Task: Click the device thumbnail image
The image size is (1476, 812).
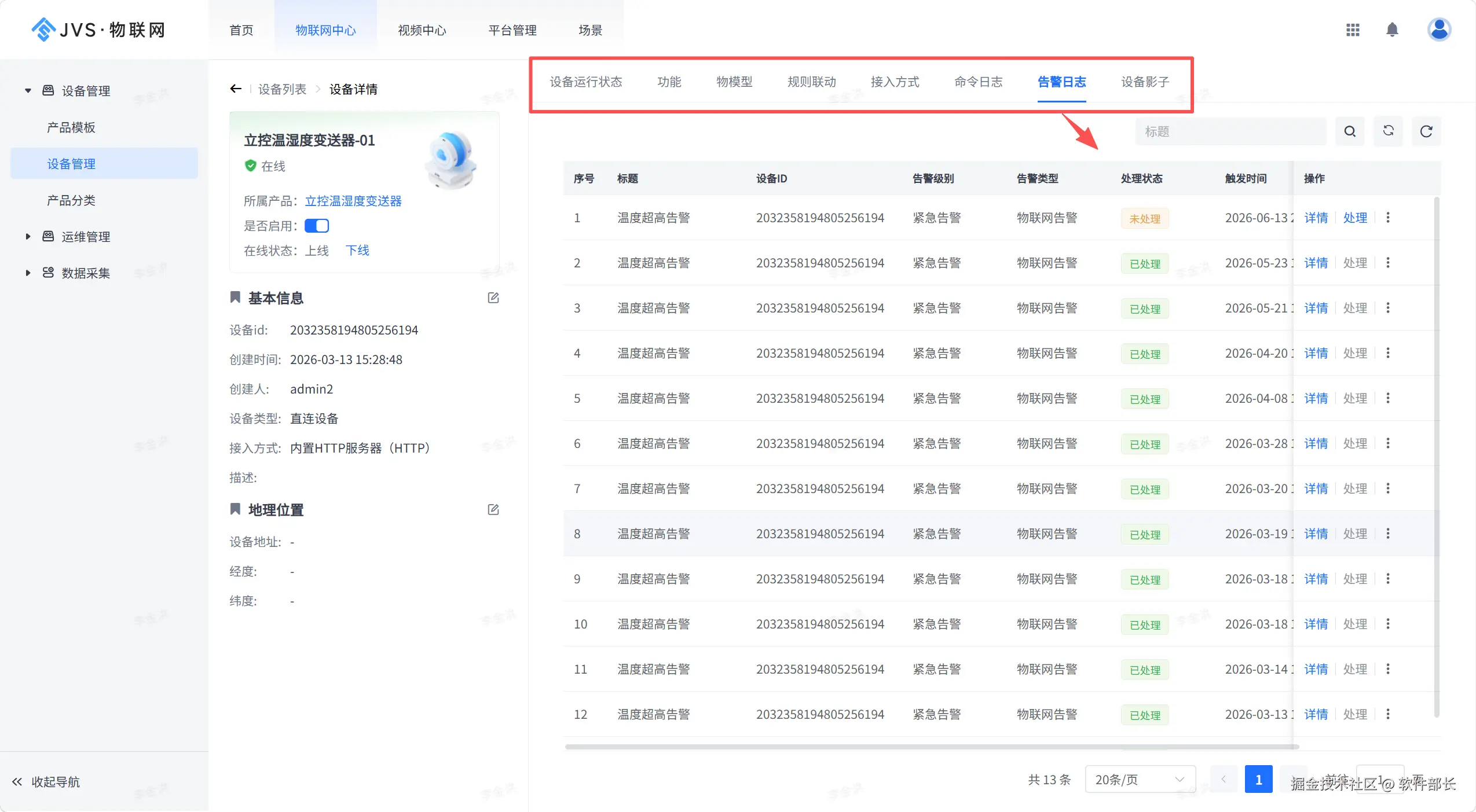Action: tap(451, 160)
